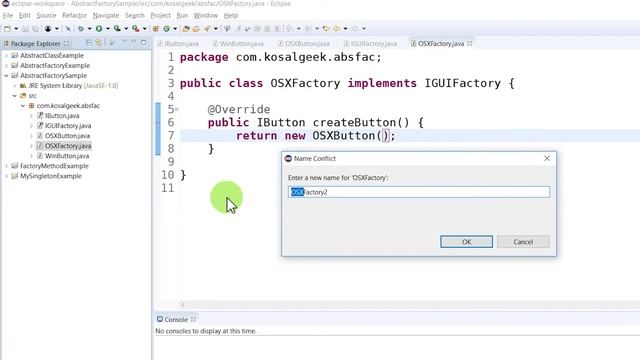640x360 pixels.
Task: Select the Console tab
Action: click(x=176, y=319)
